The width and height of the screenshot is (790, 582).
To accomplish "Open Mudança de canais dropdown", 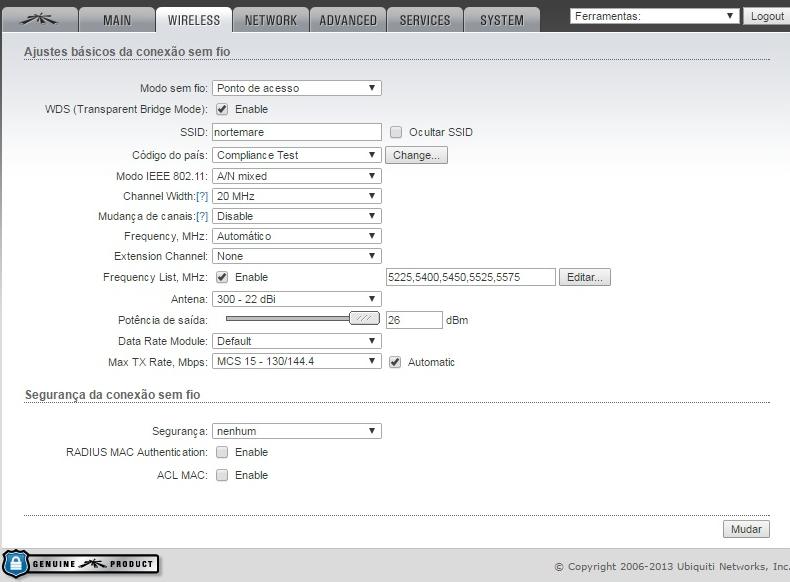I will [297, 216].
